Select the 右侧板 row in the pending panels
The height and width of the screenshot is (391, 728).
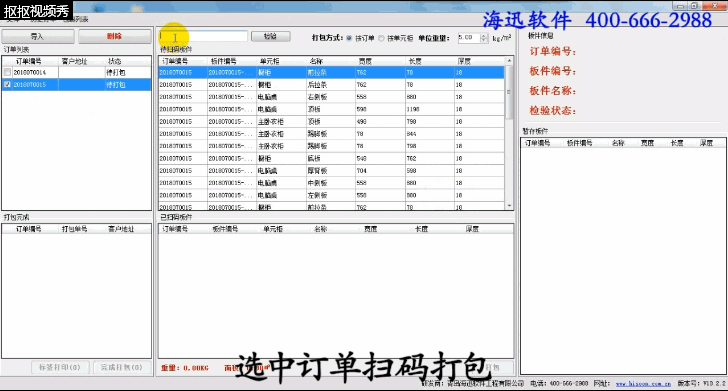click(x=331, y=97)
